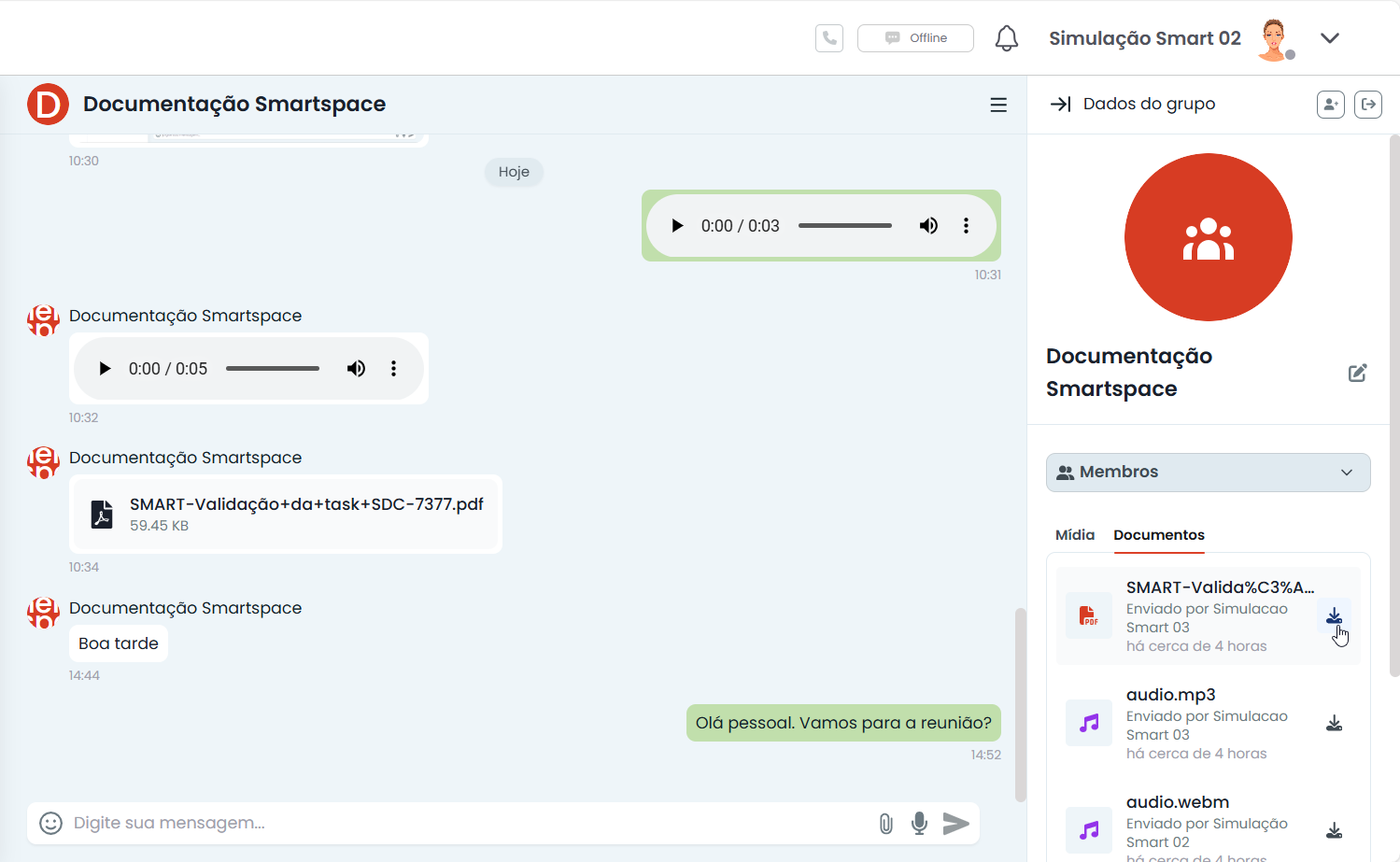Screen dimensions: 1400x862
Task: Click the add member icon
Action: [x=1330, y=104]
